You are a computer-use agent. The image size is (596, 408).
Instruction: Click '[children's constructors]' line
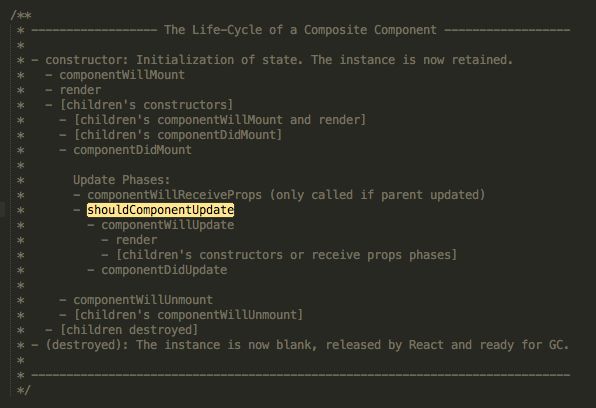[146, 105]
